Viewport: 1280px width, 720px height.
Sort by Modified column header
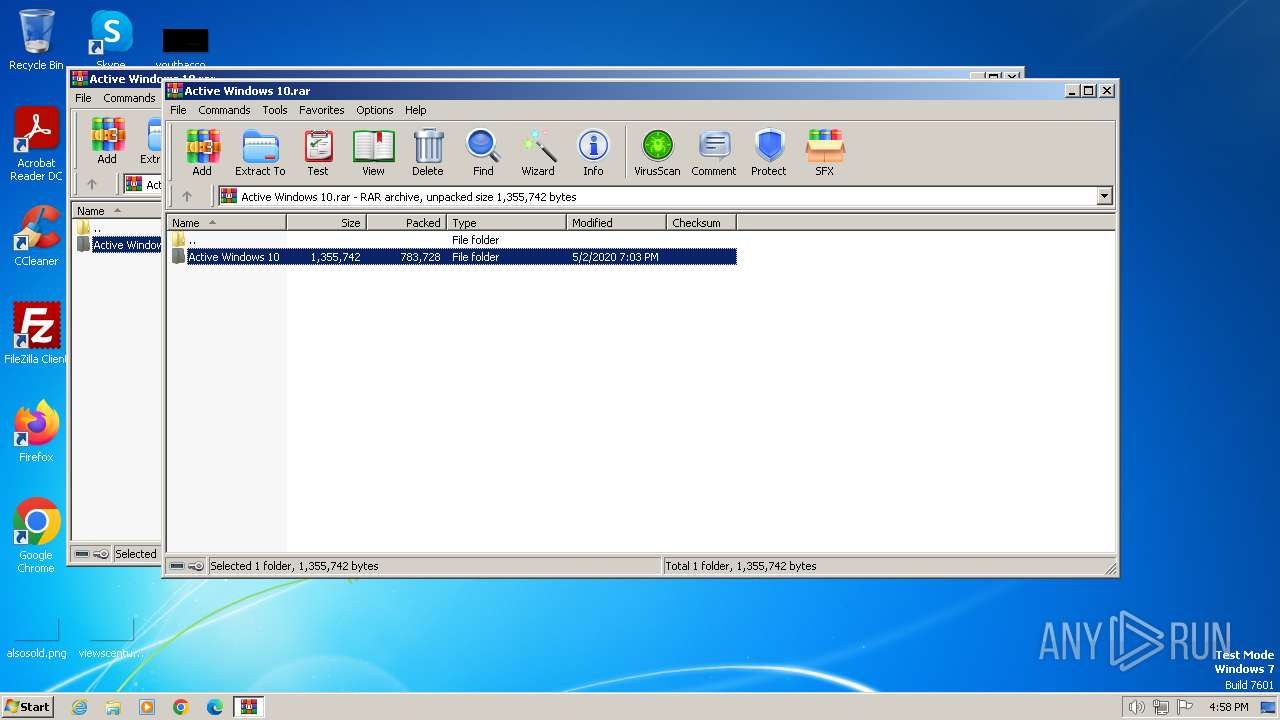click(x=617, y=223)
